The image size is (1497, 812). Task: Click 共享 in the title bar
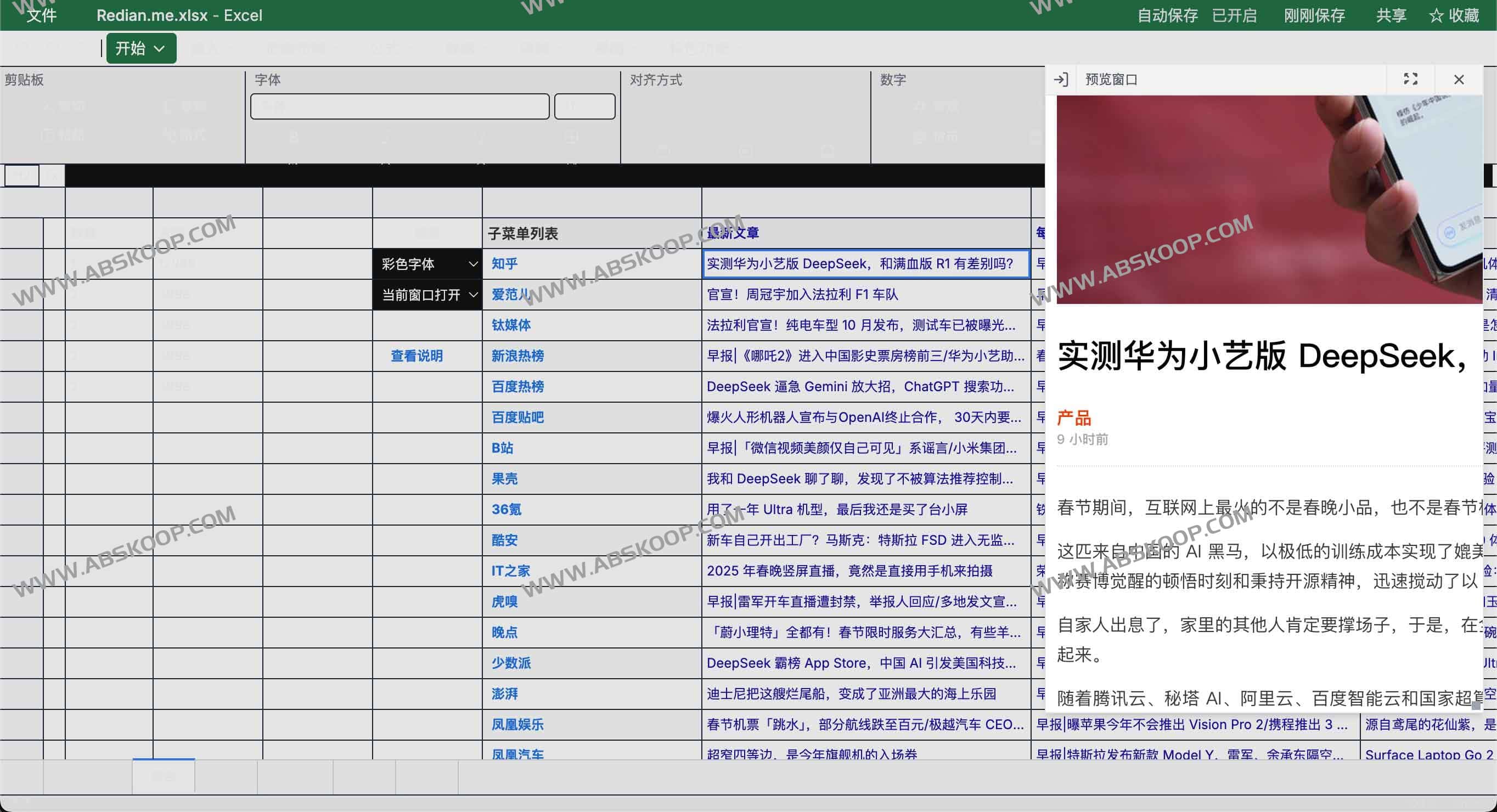click(x=1391, y=16)
